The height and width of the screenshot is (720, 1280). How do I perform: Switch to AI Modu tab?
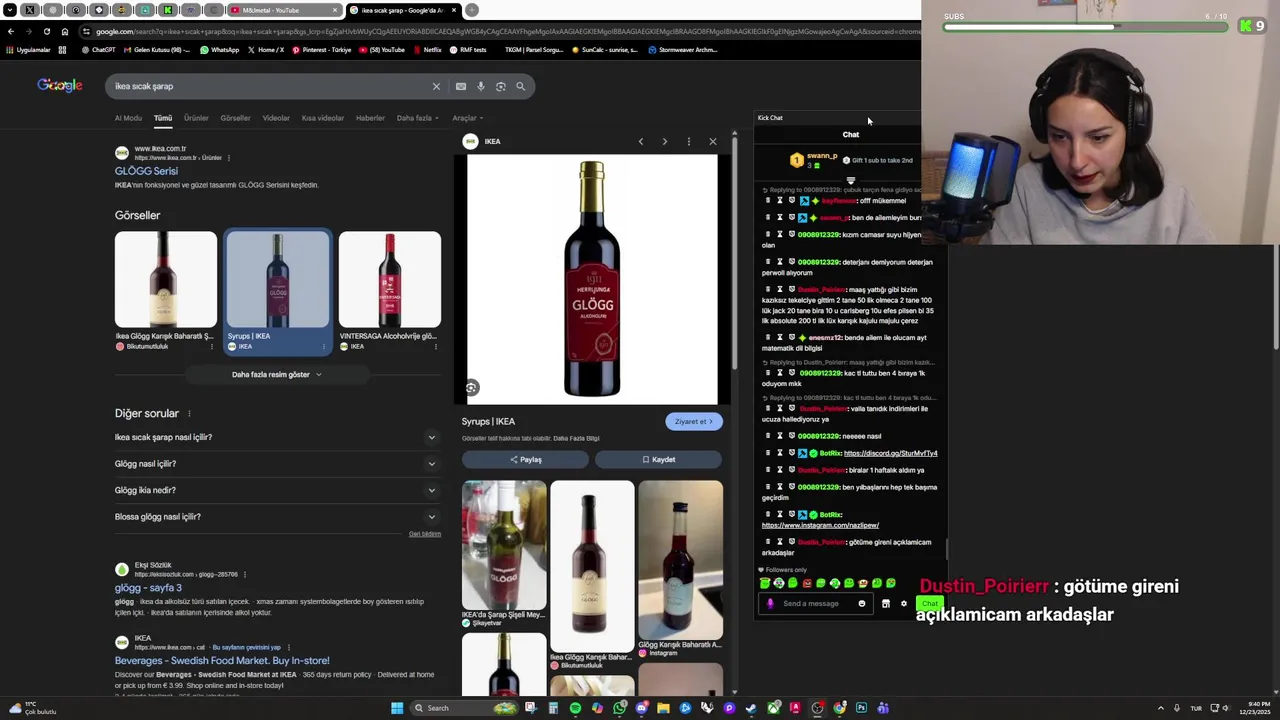pos(128,118)
